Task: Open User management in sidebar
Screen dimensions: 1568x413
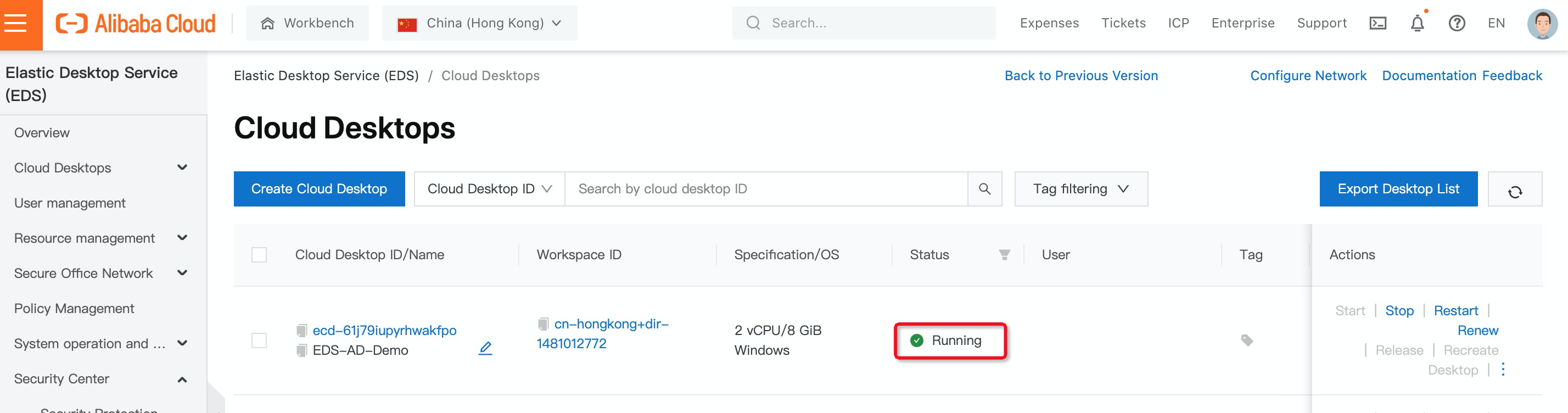Action: (70, 203)
